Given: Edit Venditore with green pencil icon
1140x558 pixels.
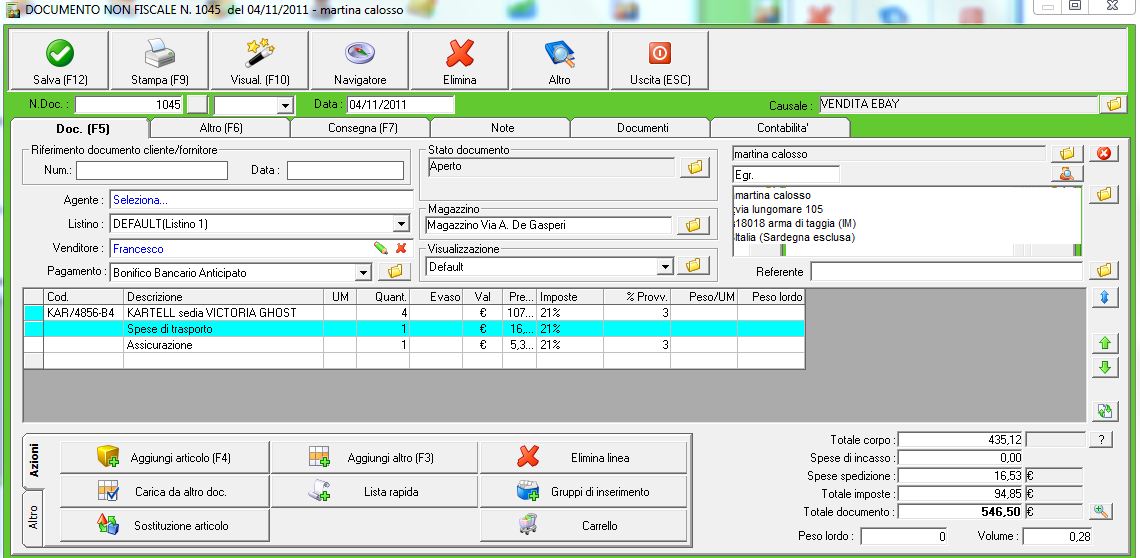Looking at the screenshot, I should click(381, 248).
